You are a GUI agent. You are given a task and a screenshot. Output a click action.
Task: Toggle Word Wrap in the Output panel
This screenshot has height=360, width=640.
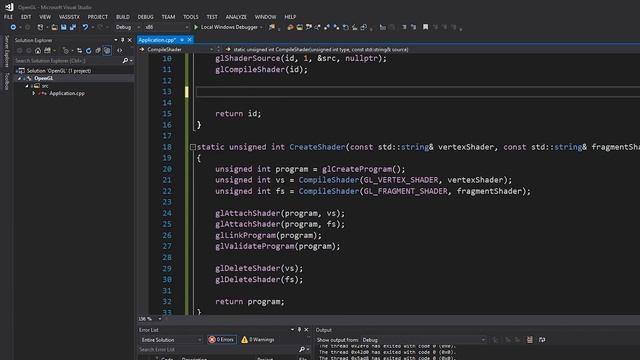point(542,340)
